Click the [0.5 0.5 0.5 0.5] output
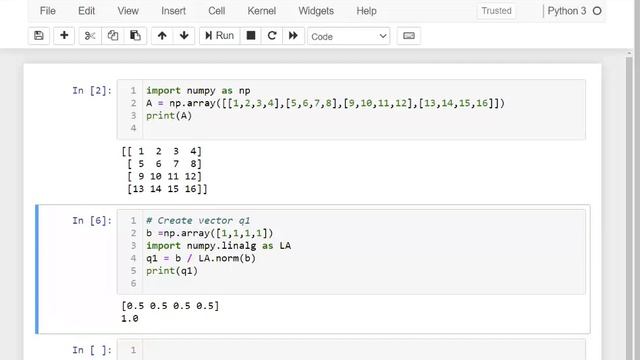The image size is (640, 360). (170, 306)
